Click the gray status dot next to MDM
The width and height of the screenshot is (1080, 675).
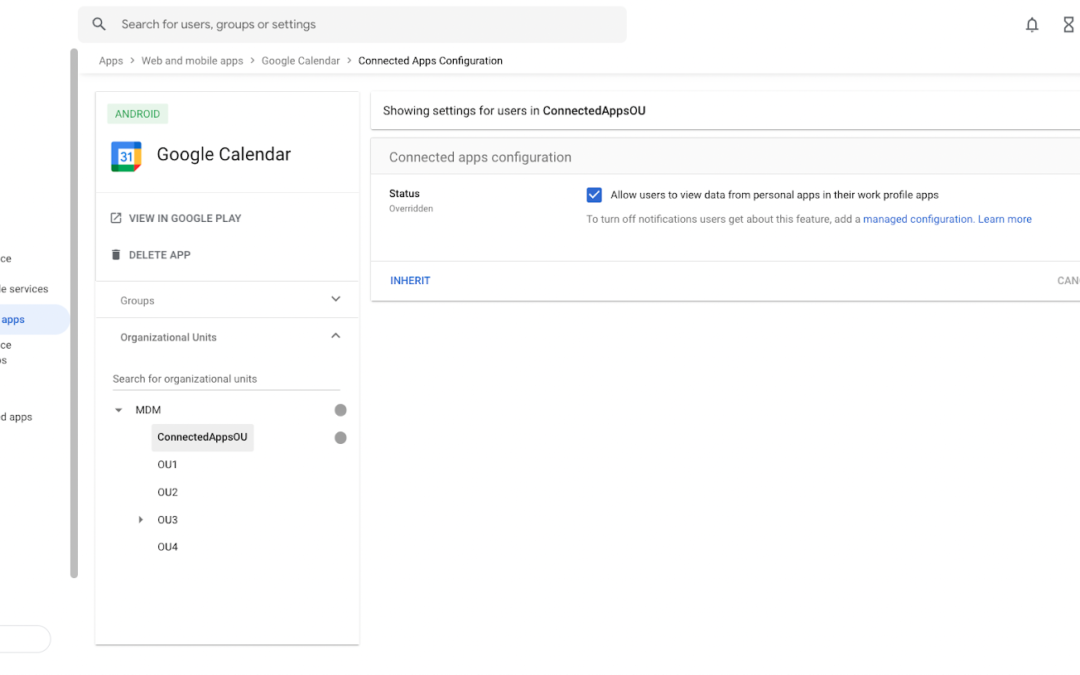(340, 410)
